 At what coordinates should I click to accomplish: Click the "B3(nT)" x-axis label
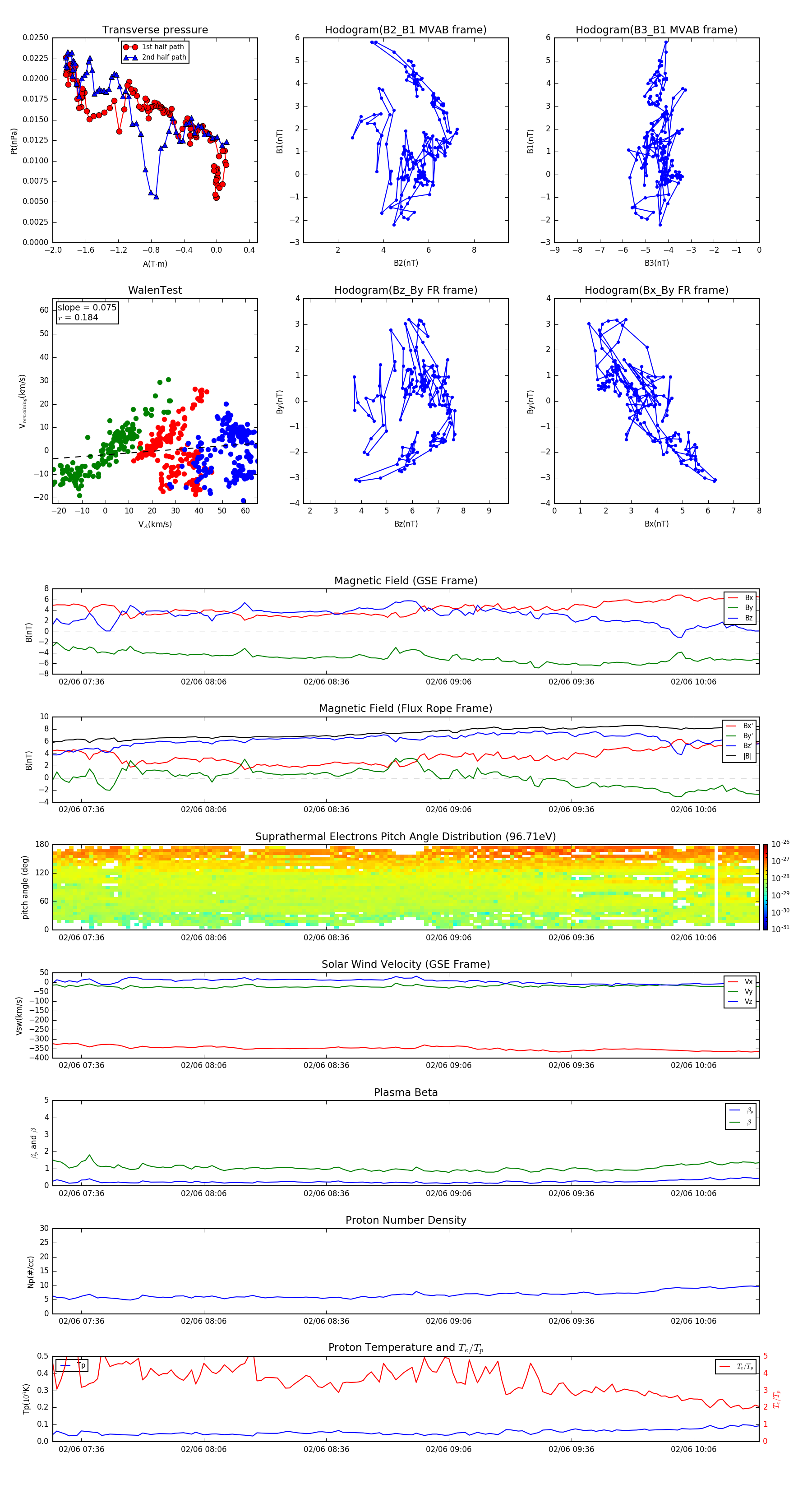point(656,263)
